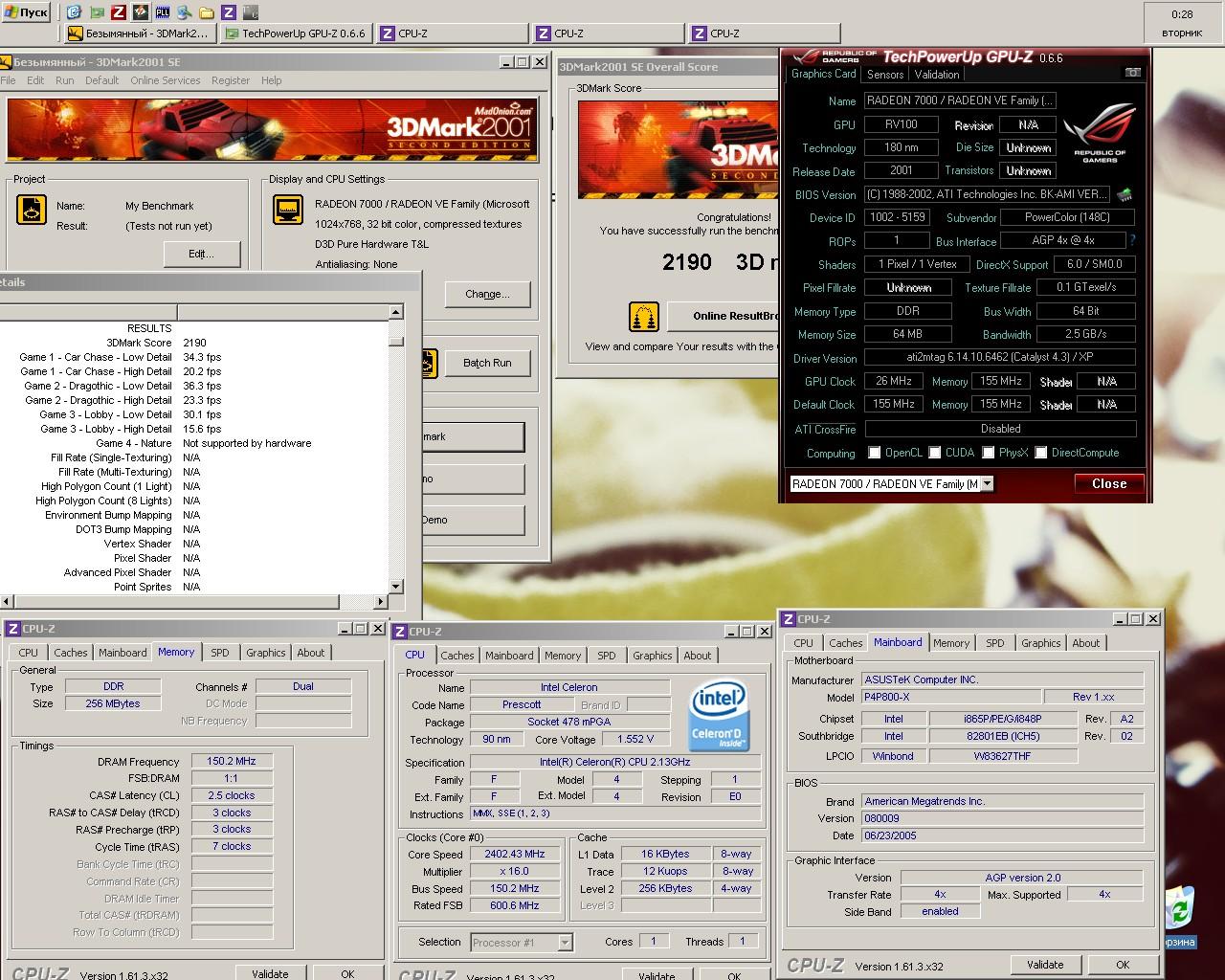Click the Edit... button in 3DMark Project
Viewport: 1225px width, 980px height.
tap(201, 254)
